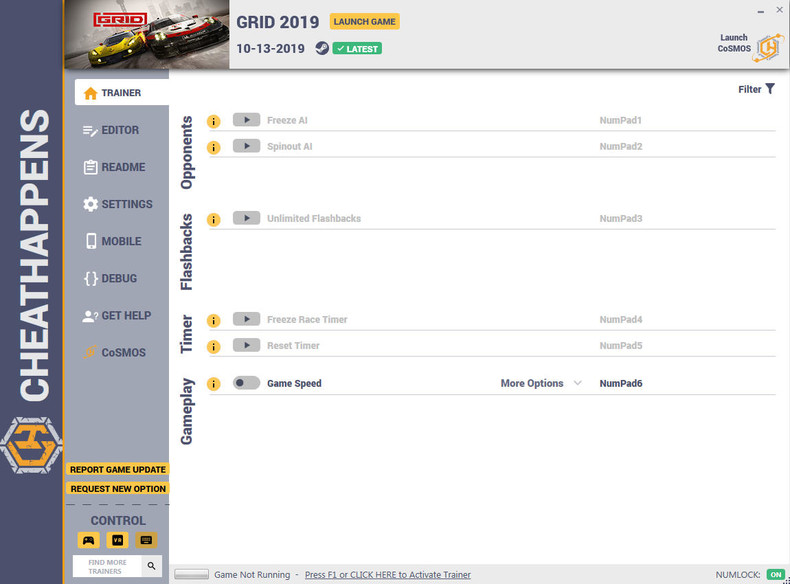View info icon next to Game Speed
This screenshot has height=584, width=790.
pyautogui.click(x=214, y=384)
